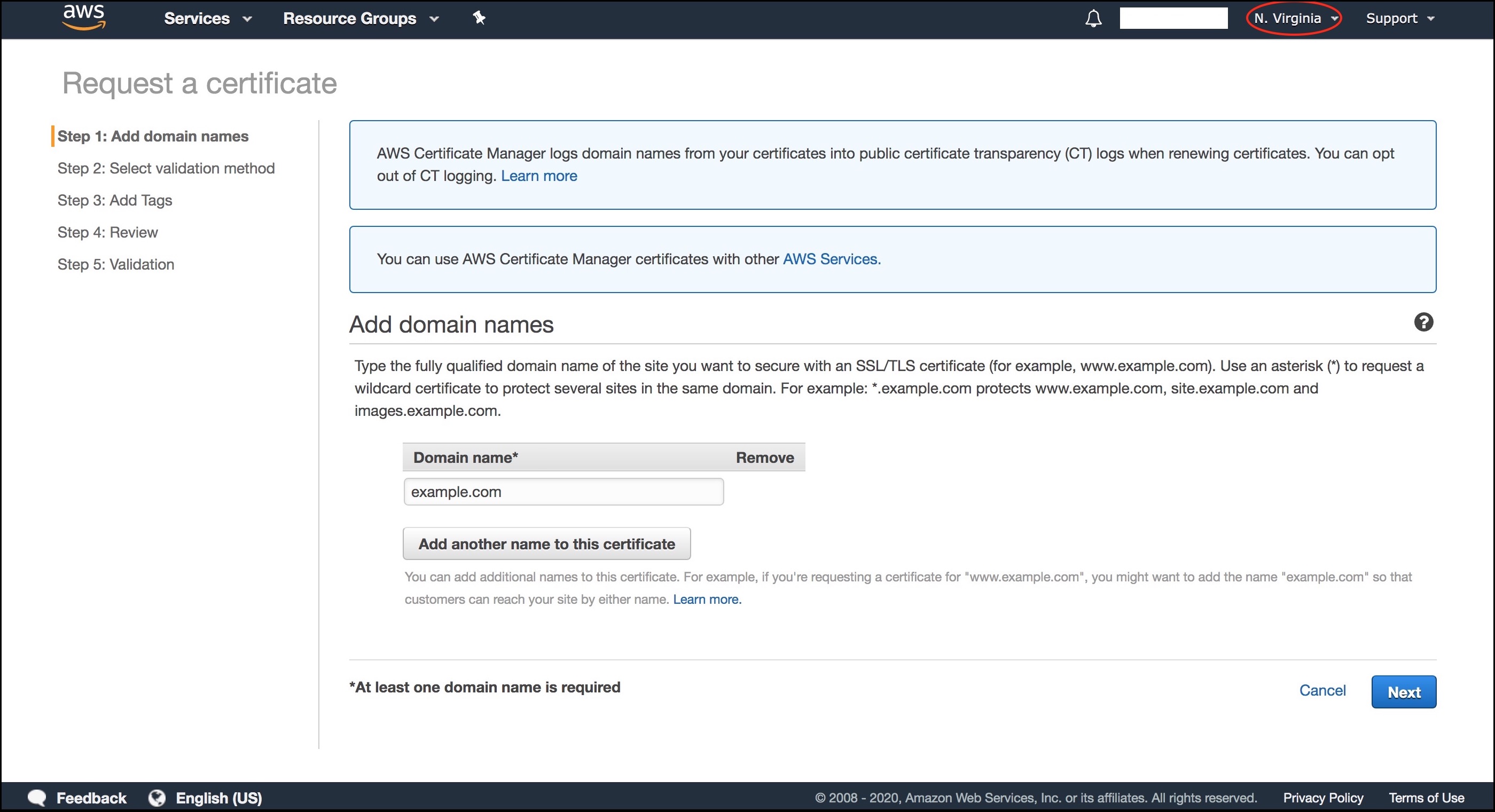The width and height of the screenshot is (1495, 812).
Task: Click Add another name to this certificate
Action: pyautogui.click(x=547, y=543)
